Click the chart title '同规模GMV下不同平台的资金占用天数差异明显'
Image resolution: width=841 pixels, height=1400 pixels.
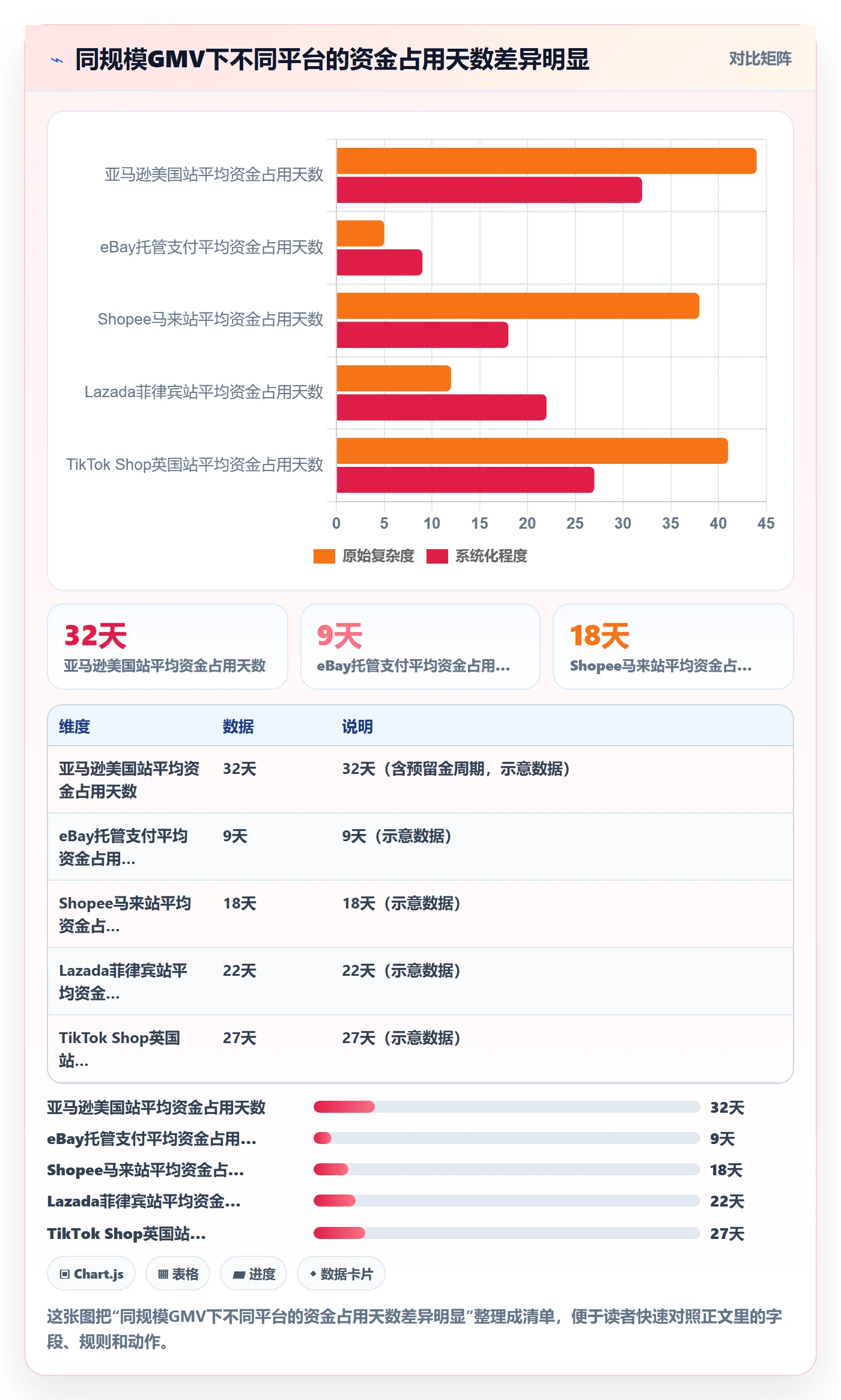[x=332, y=59]
